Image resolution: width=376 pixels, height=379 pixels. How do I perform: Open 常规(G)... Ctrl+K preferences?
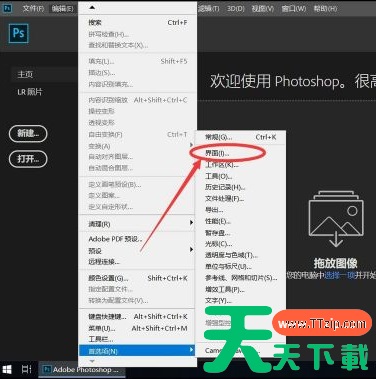point(241,137)
